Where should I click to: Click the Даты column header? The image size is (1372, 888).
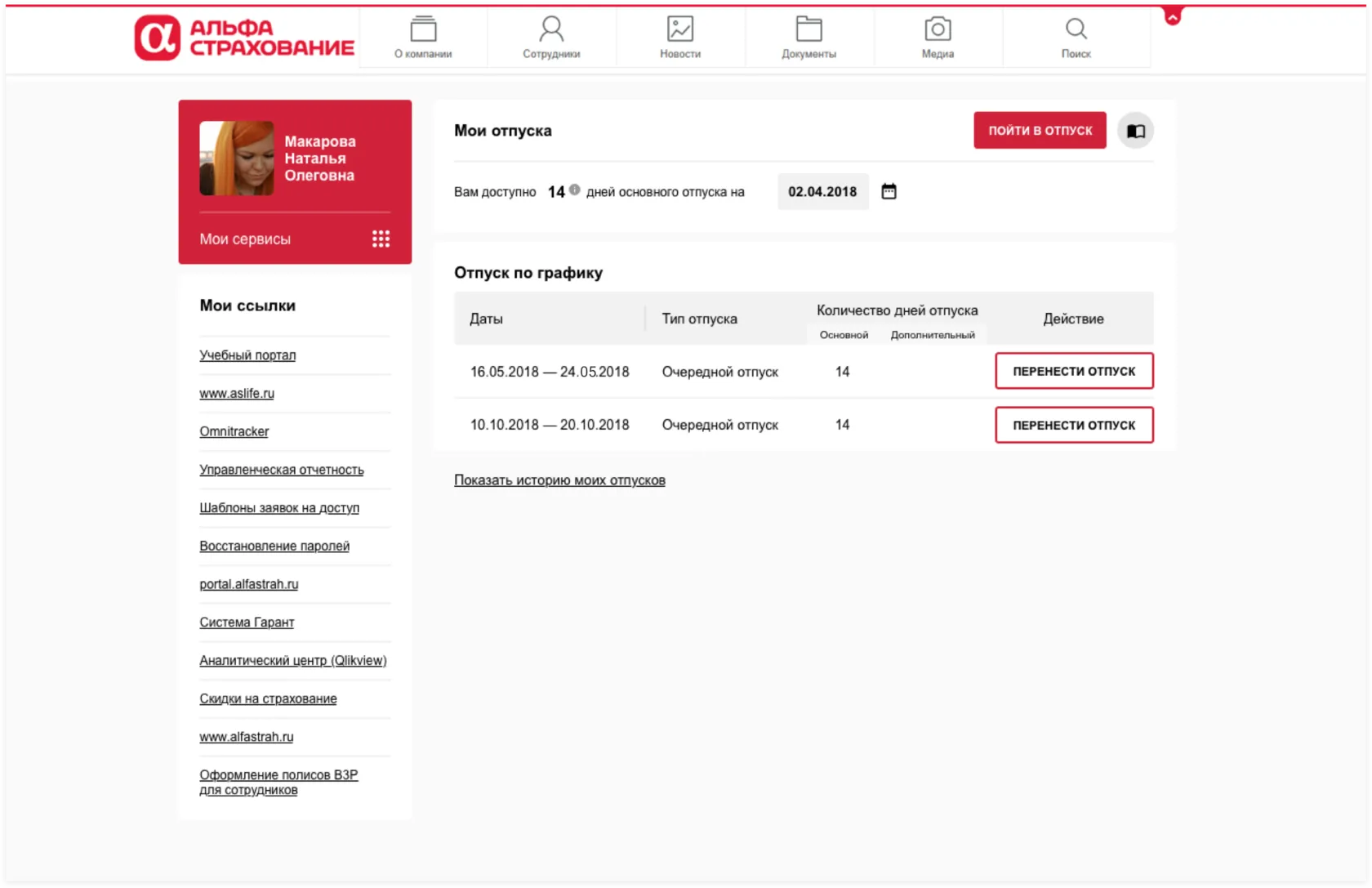pyautogui.click(x=486, y=319)
